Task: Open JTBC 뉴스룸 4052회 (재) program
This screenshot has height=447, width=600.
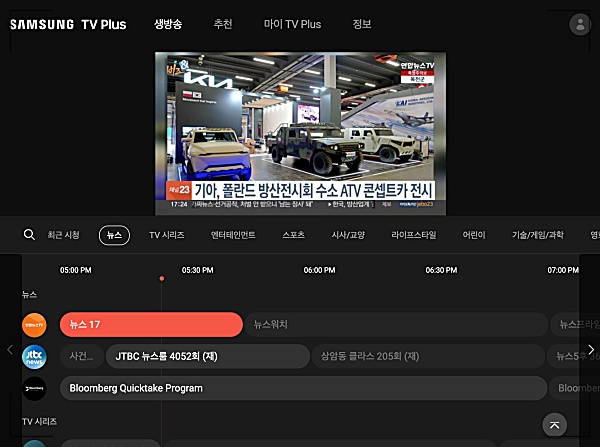Action: [x=208, y=356]
